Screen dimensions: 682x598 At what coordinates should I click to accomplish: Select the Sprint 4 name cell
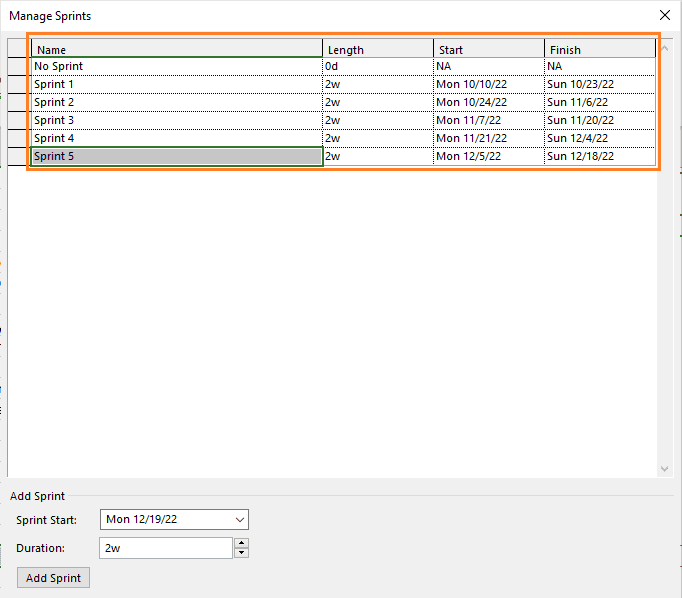coord(177,138)
